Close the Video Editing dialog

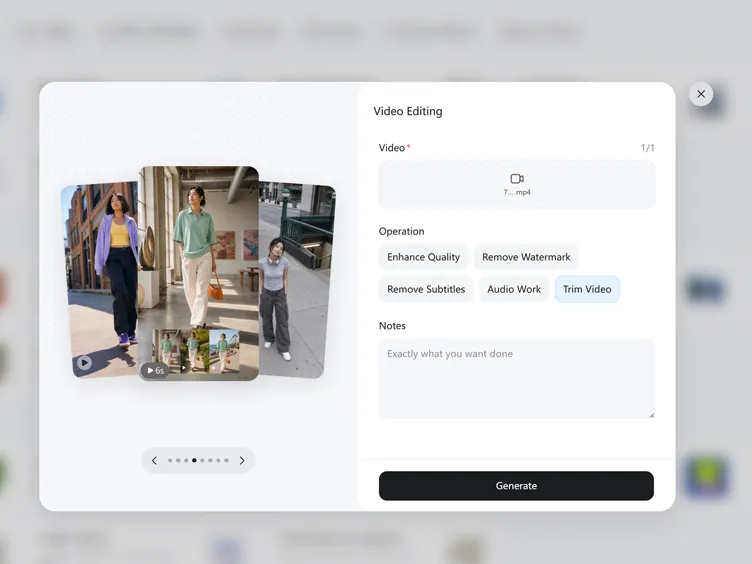[701, 94]
